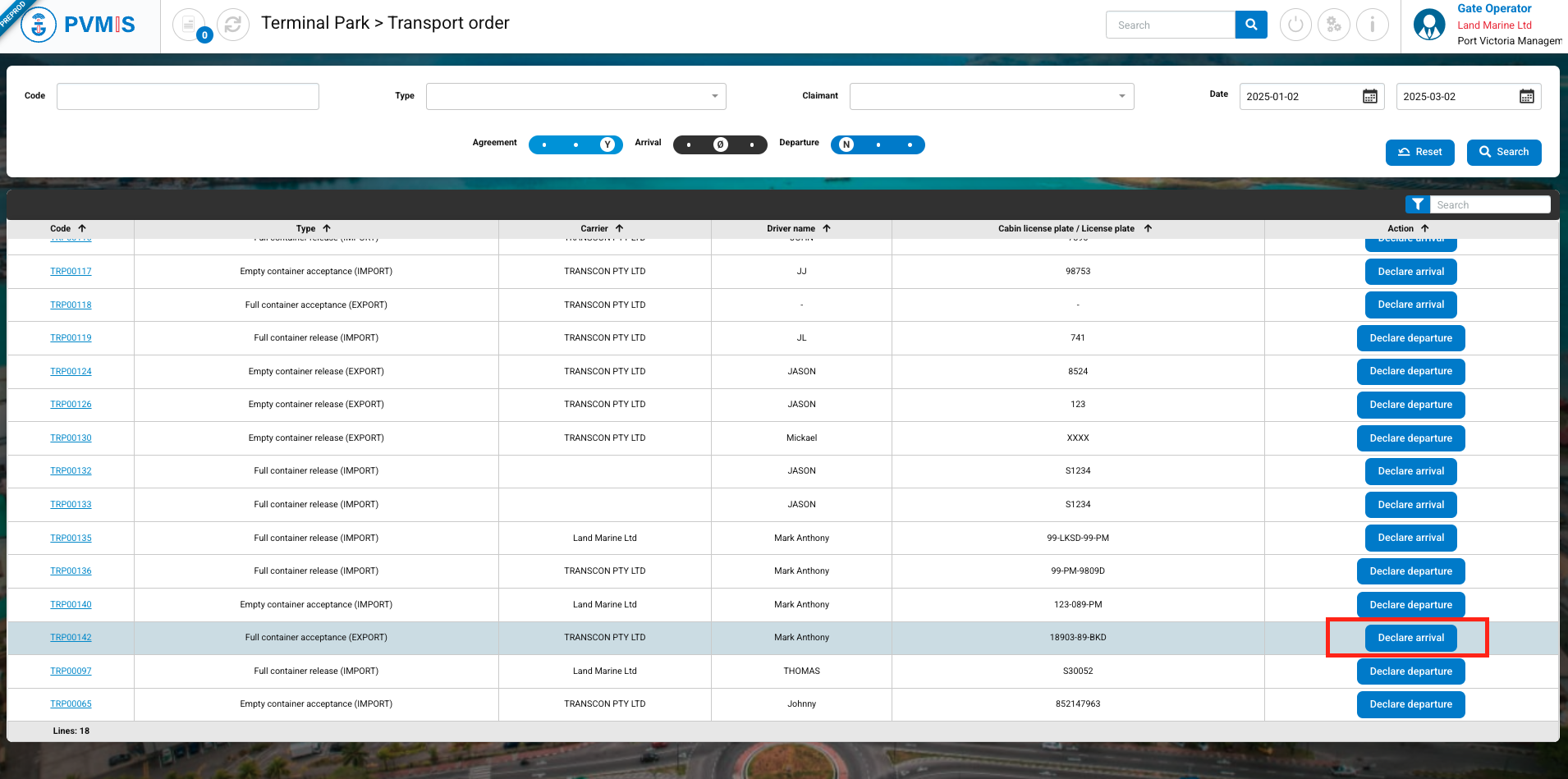Toggle the Departure tri-state switch
The width and height of the screenshot is (1568, 779).
pos(878,144)
